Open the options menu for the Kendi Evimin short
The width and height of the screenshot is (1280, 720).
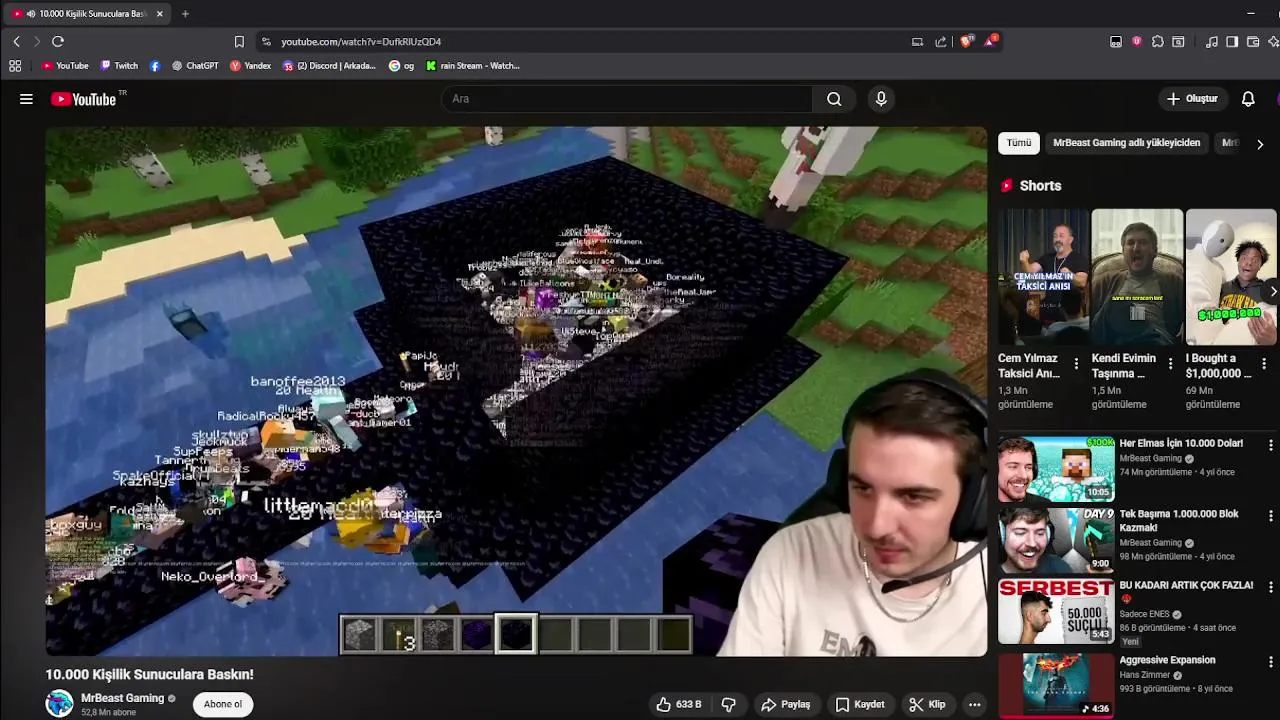[1170, 364]
